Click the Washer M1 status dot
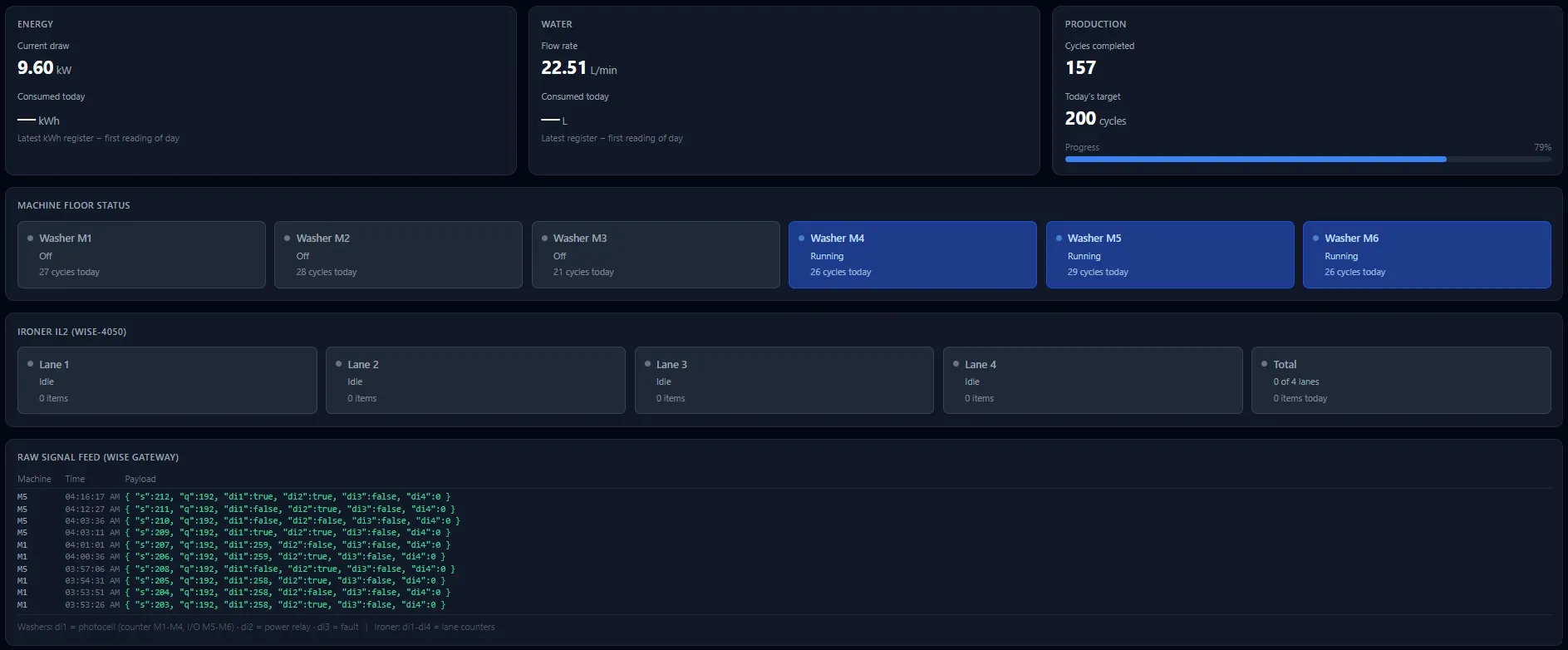The height and width of the screenshot is (650, 1568). coord(30,239)
